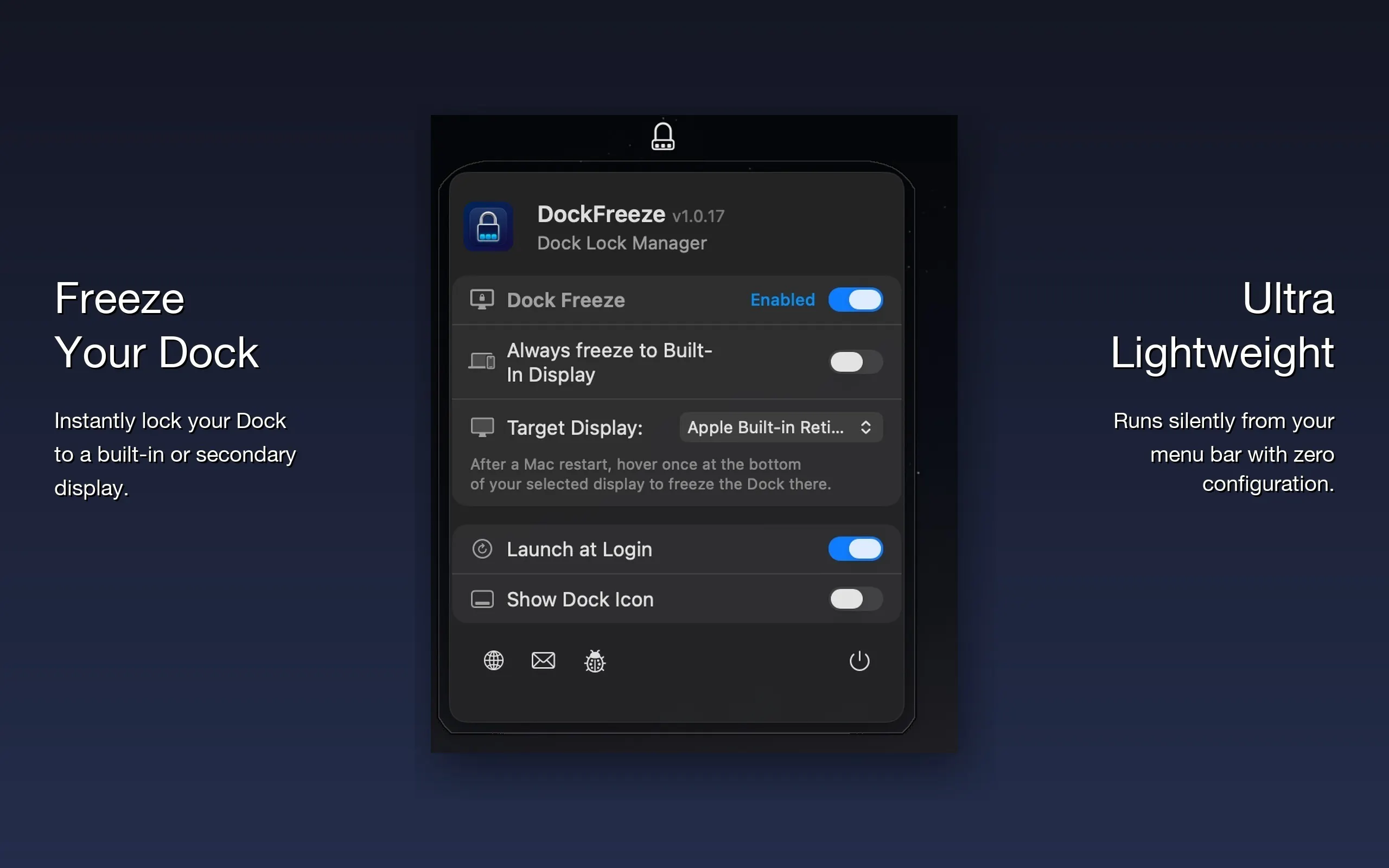Click the Launch at Login clock icon
This screenshot has width=1389, height=868.
pos(482,549)
